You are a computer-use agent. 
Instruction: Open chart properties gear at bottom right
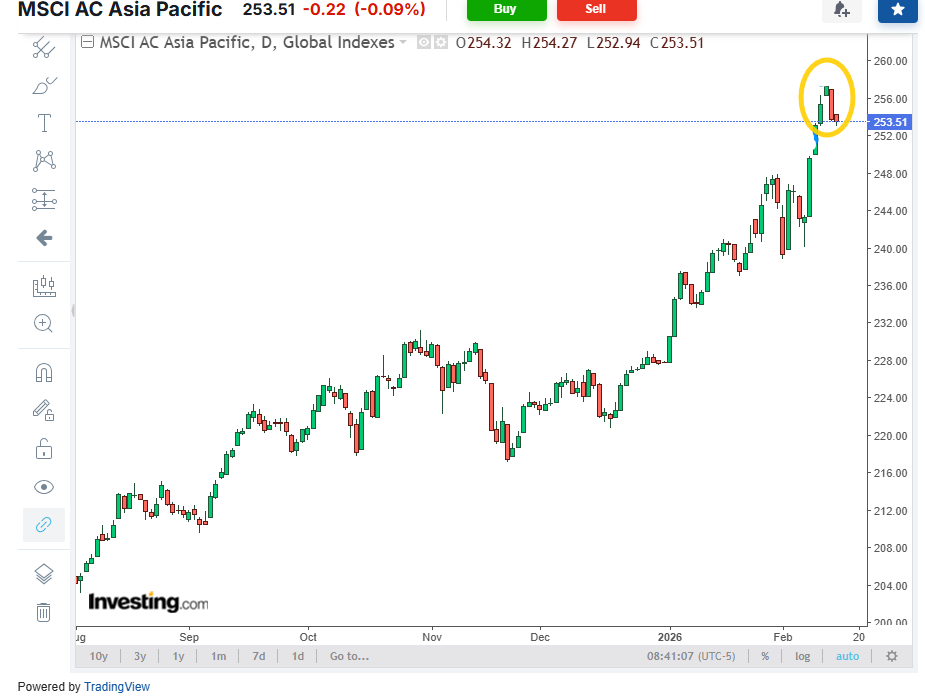(x=891, y=656)
